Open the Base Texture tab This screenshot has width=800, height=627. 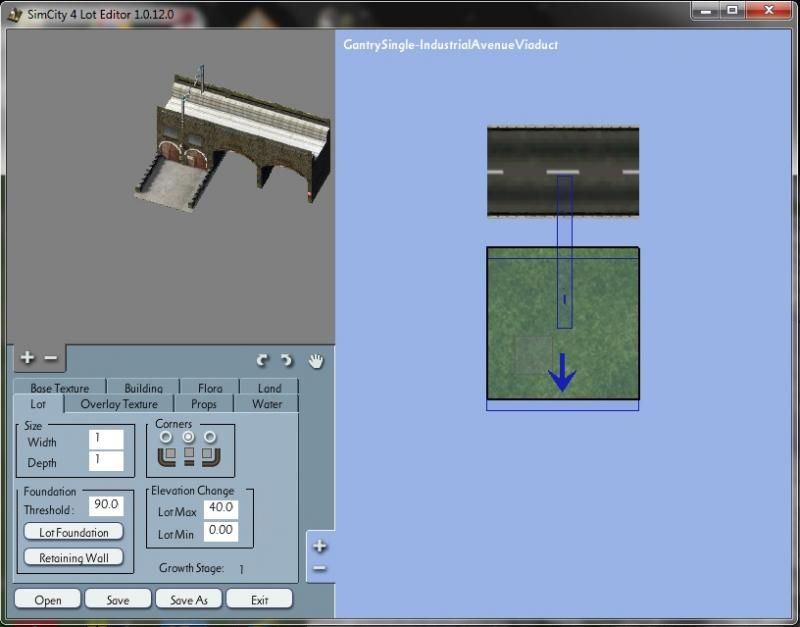click(60, 387)
